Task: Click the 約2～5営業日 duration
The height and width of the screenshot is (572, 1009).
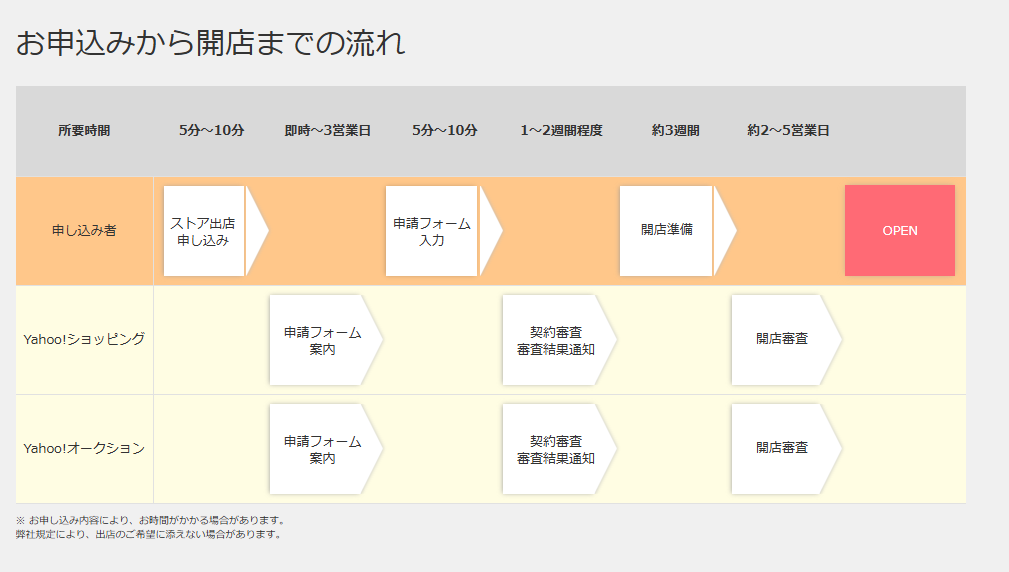Action: 788,131
